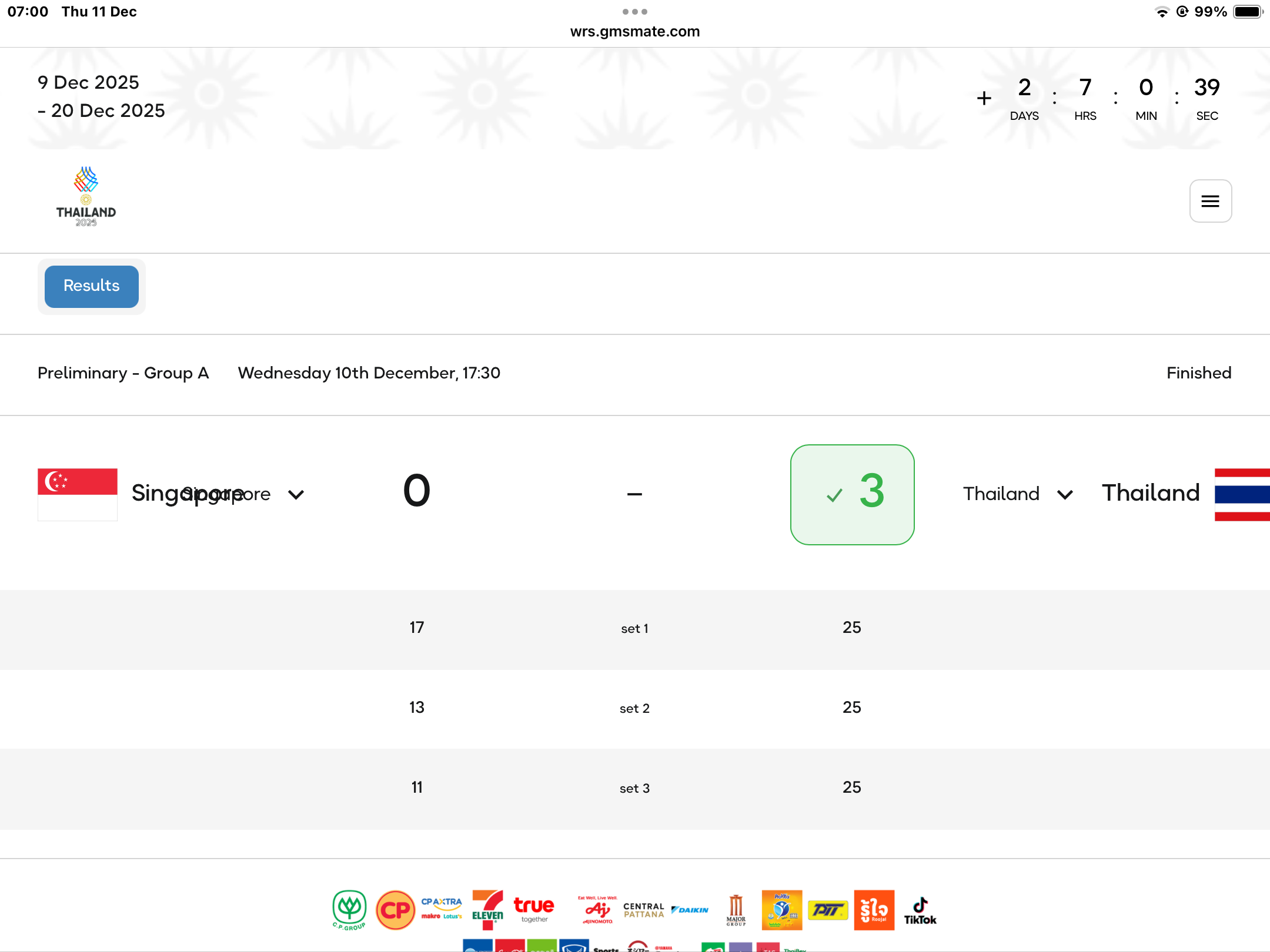
Task: Open the Results tab
Action: [92, 286]
